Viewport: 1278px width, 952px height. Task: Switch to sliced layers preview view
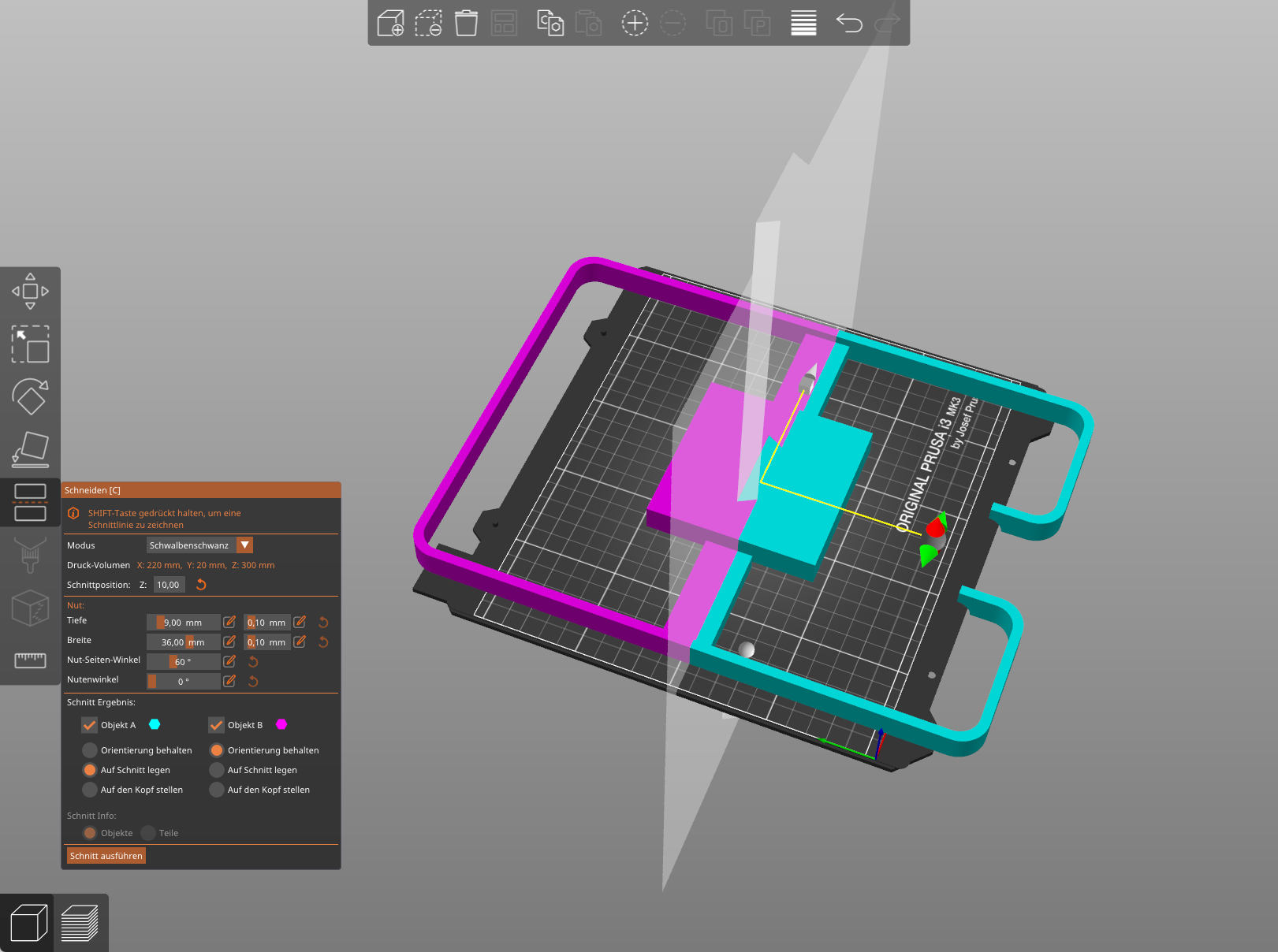(80, 923)
